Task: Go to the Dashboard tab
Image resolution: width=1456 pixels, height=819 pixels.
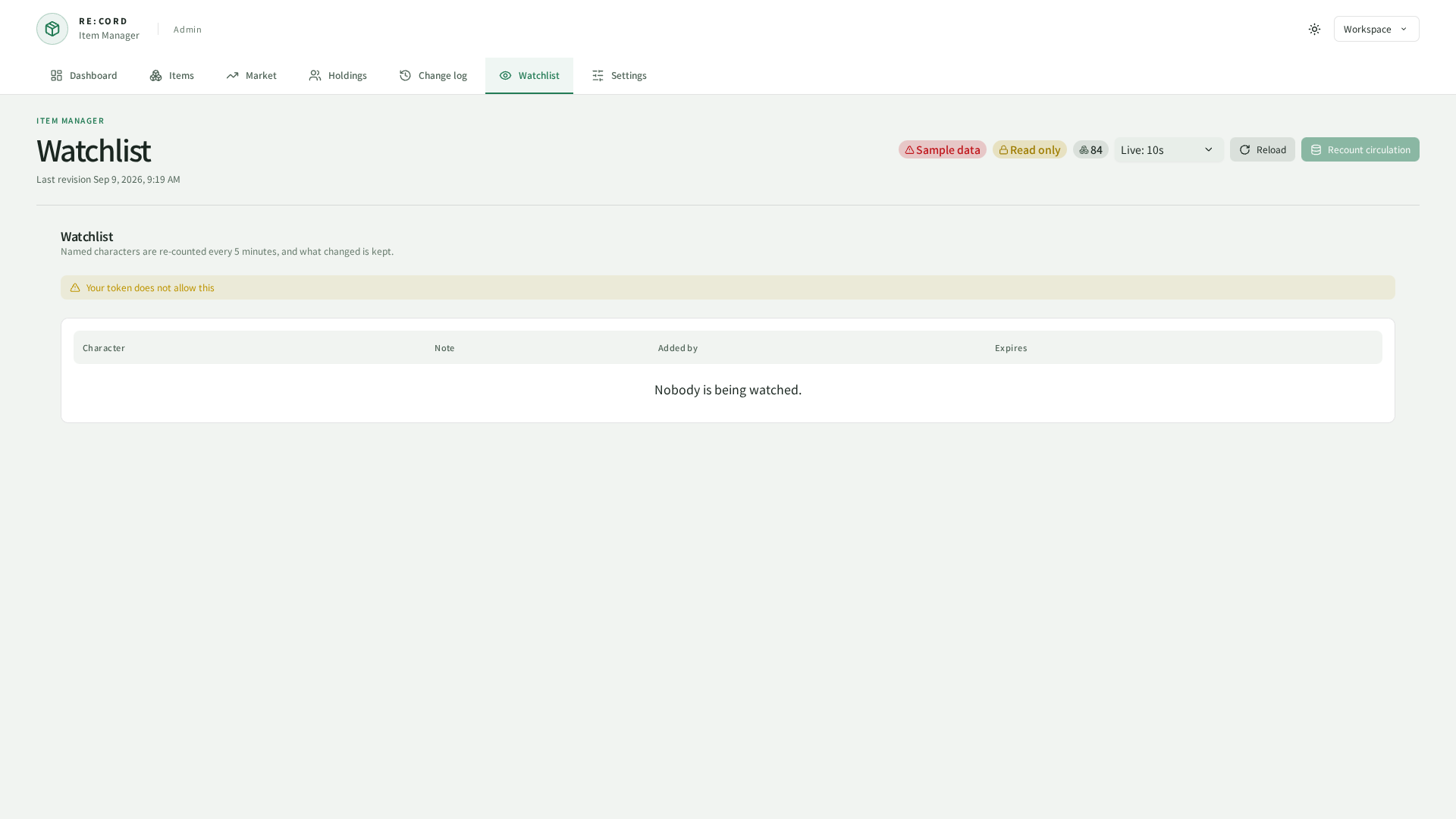Action: pos(84,76)
